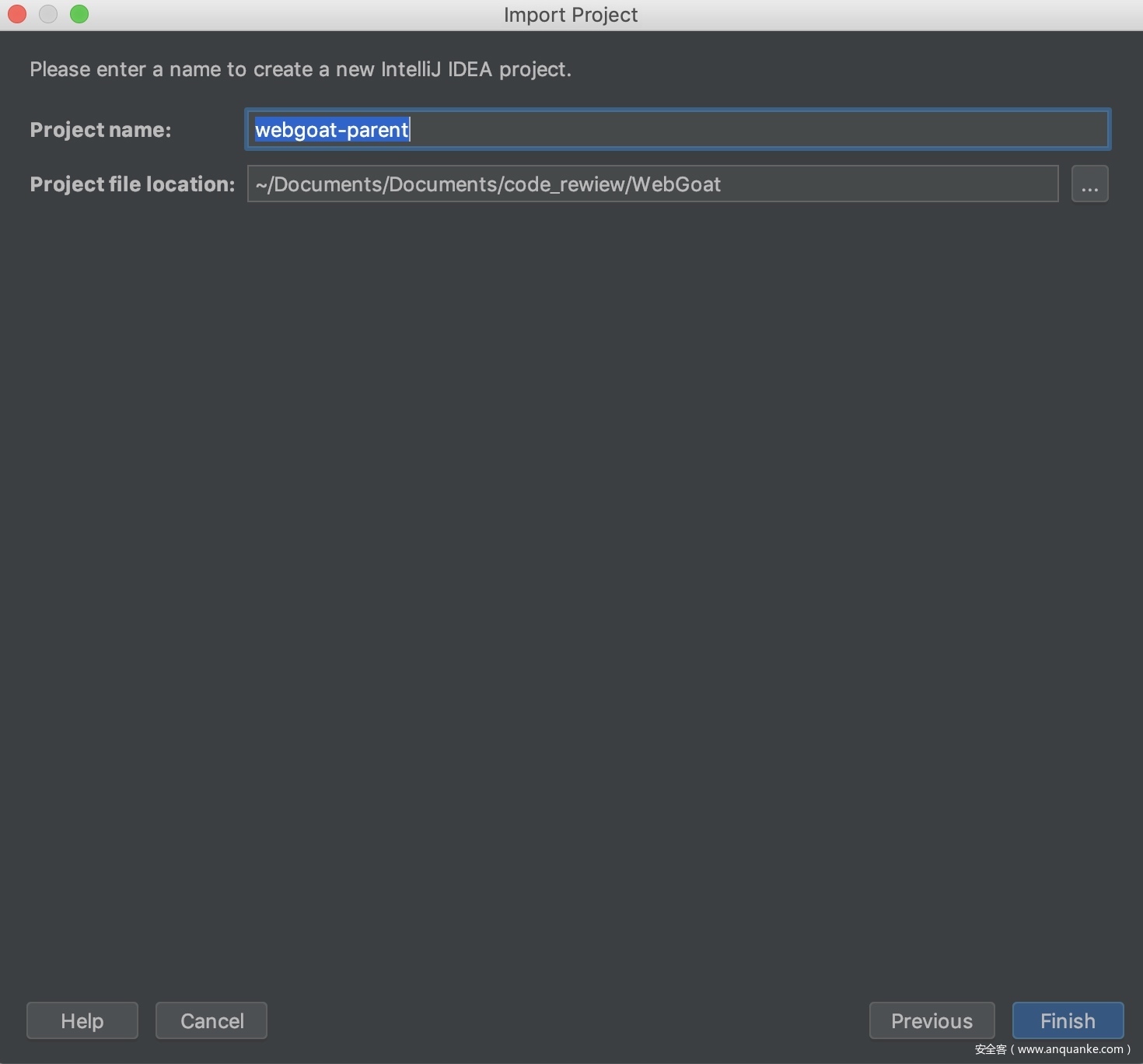Screen dimensions: 1143x1064
Task: Close the dialog with the red window button
Action: click(17, 14)
